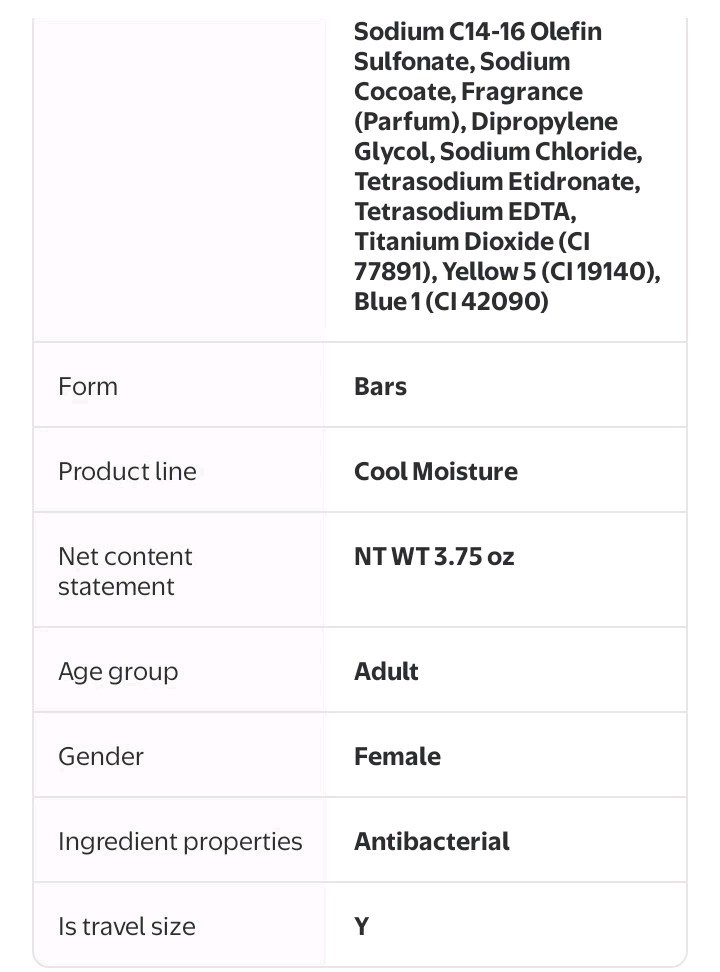
Task: Select the Y travel size value
Action: (362, 926)
